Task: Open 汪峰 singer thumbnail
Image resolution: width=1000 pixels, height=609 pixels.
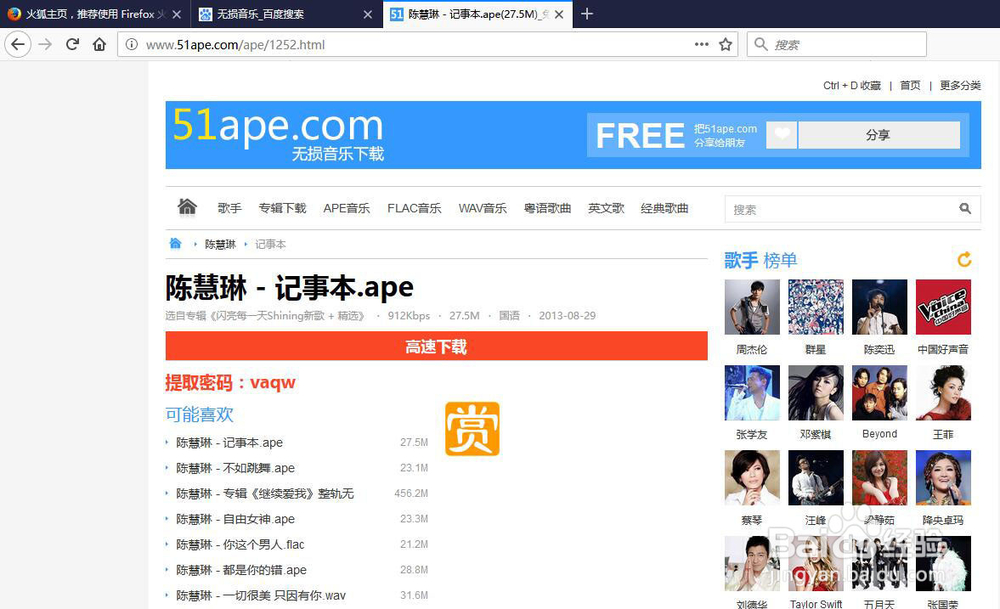Action: coord(816,478)
